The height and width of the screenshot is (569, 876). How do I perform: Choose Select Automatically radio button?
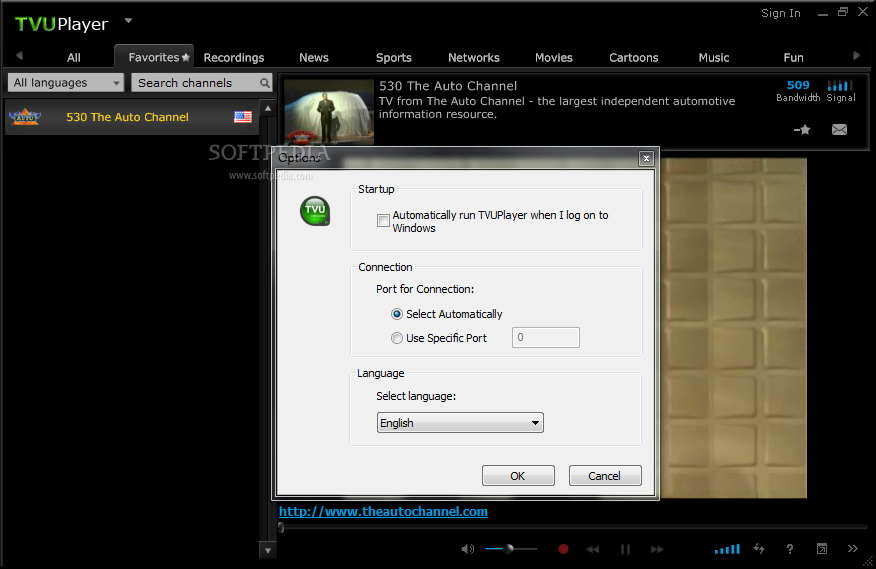coord(397,314)
